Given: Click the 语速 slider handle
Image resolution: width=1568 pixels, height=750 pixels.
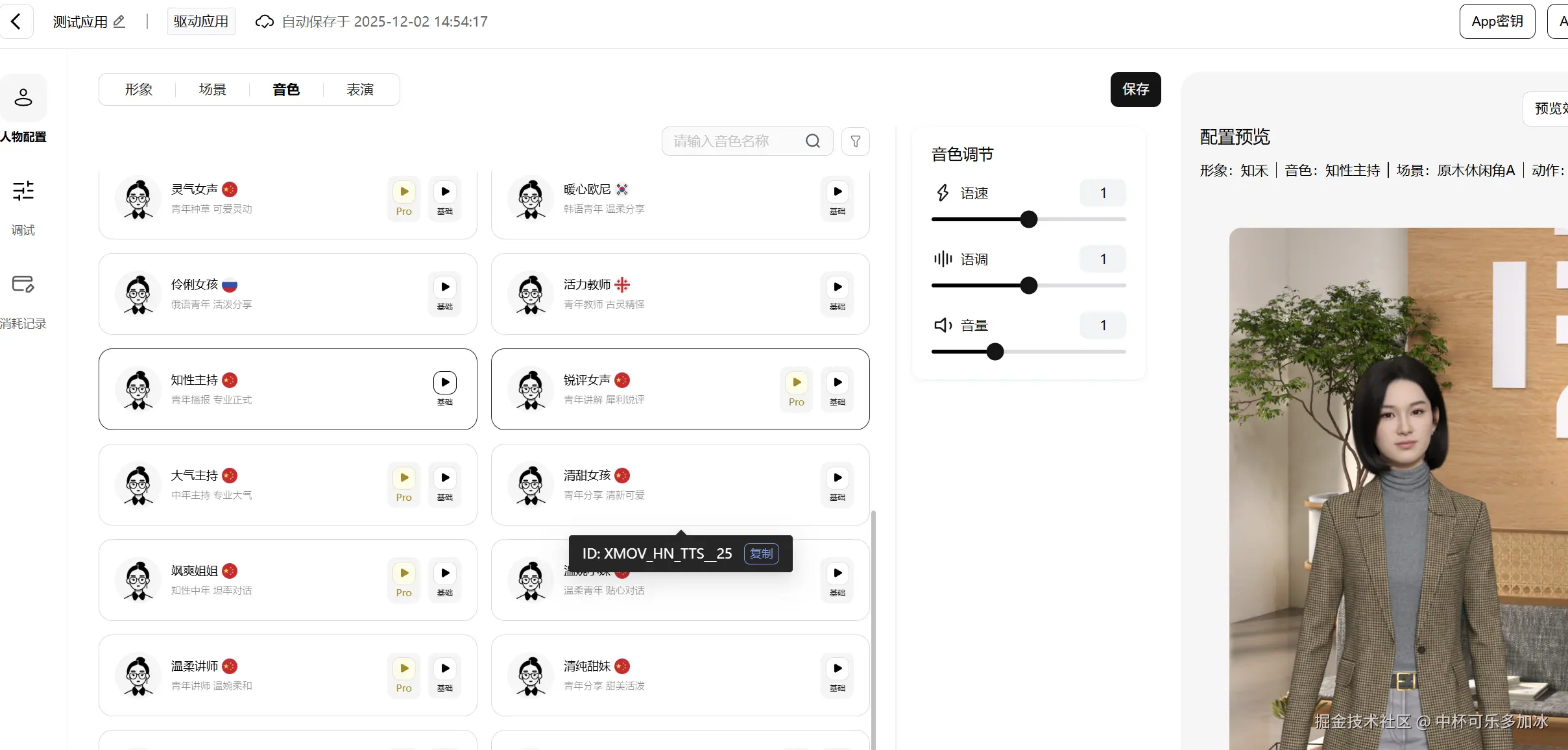Looking at the screenshot, I should pos(1029,219).
